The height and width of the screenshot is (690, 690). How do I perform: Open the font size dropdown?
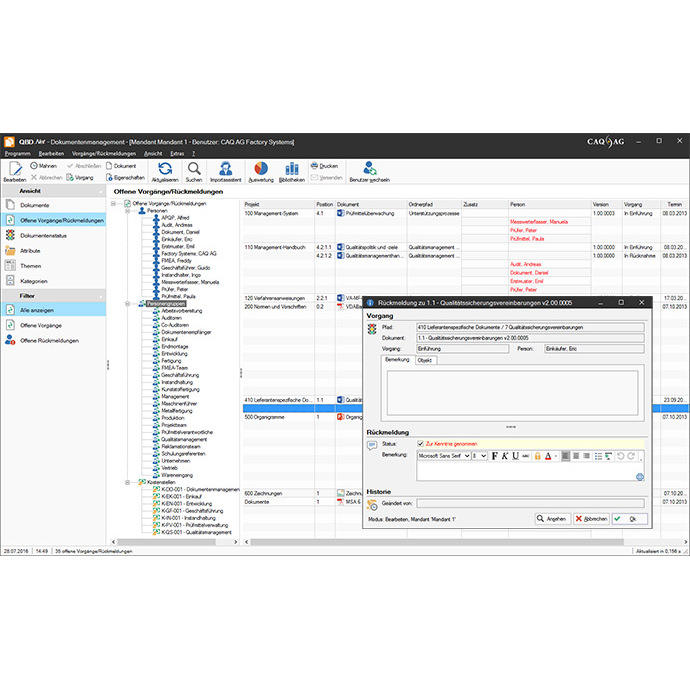coord(483,456)
